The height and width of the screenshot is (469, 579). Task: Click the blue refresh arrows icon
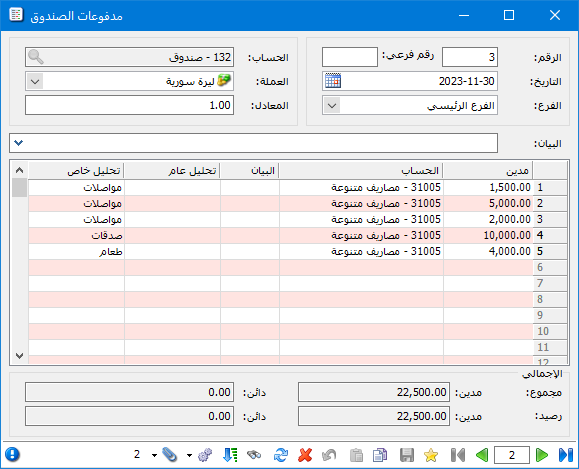click(x=281, y=455)
